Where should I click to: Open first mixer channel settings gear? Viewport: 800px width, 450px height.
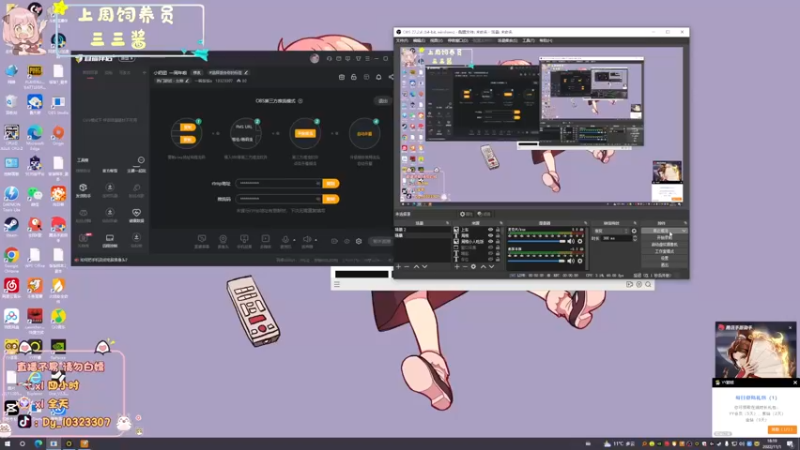[x=580, y=241]
